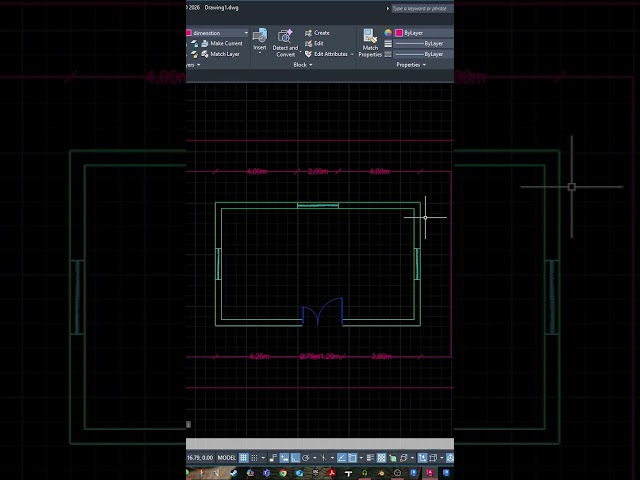Toggle 3D object snap in status bar
This screenshot has width=640, height=480.
404,458
